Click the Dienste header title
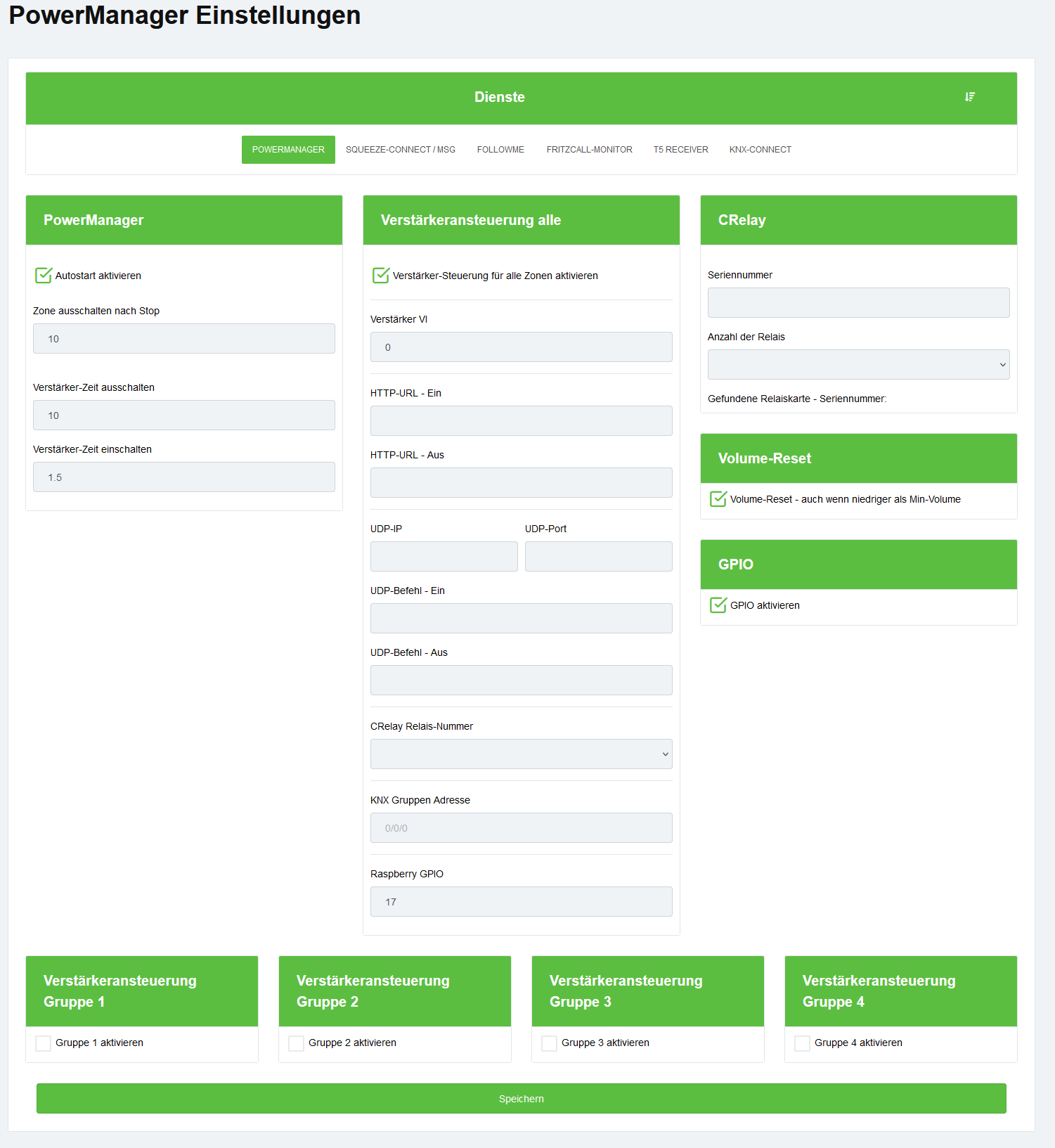This screenshot has width=1055, height=1148. 500,97
